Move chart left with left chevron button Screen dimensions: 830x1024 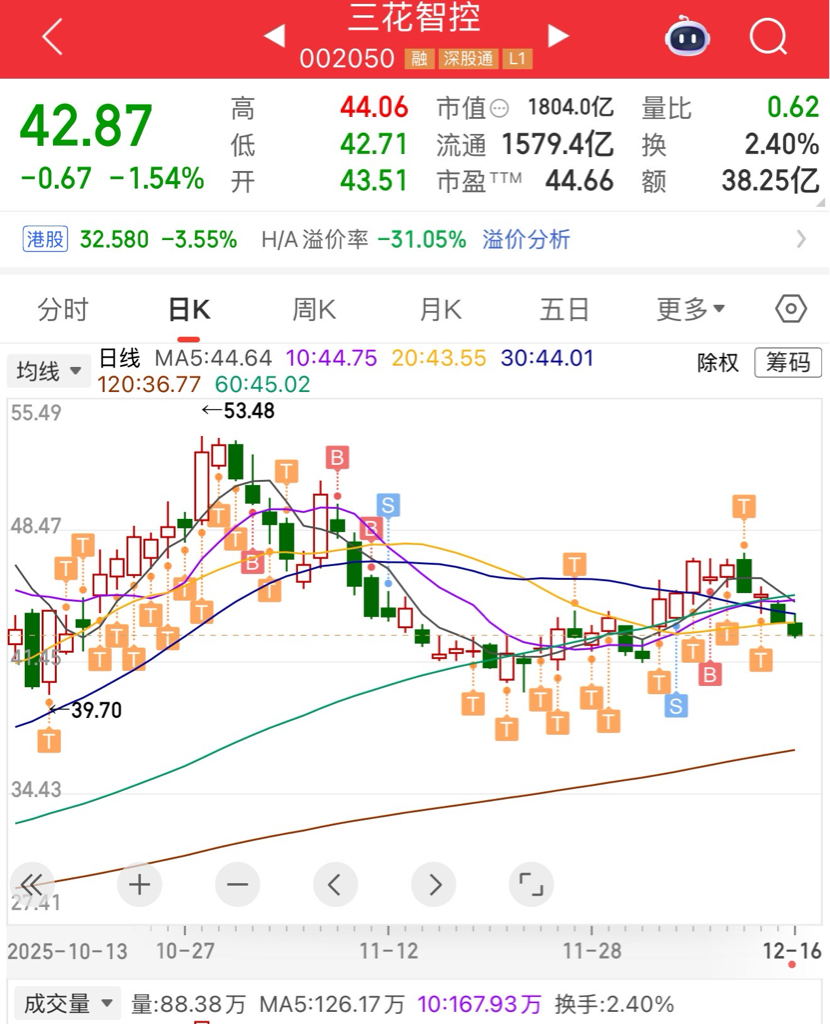click(335, 885)
